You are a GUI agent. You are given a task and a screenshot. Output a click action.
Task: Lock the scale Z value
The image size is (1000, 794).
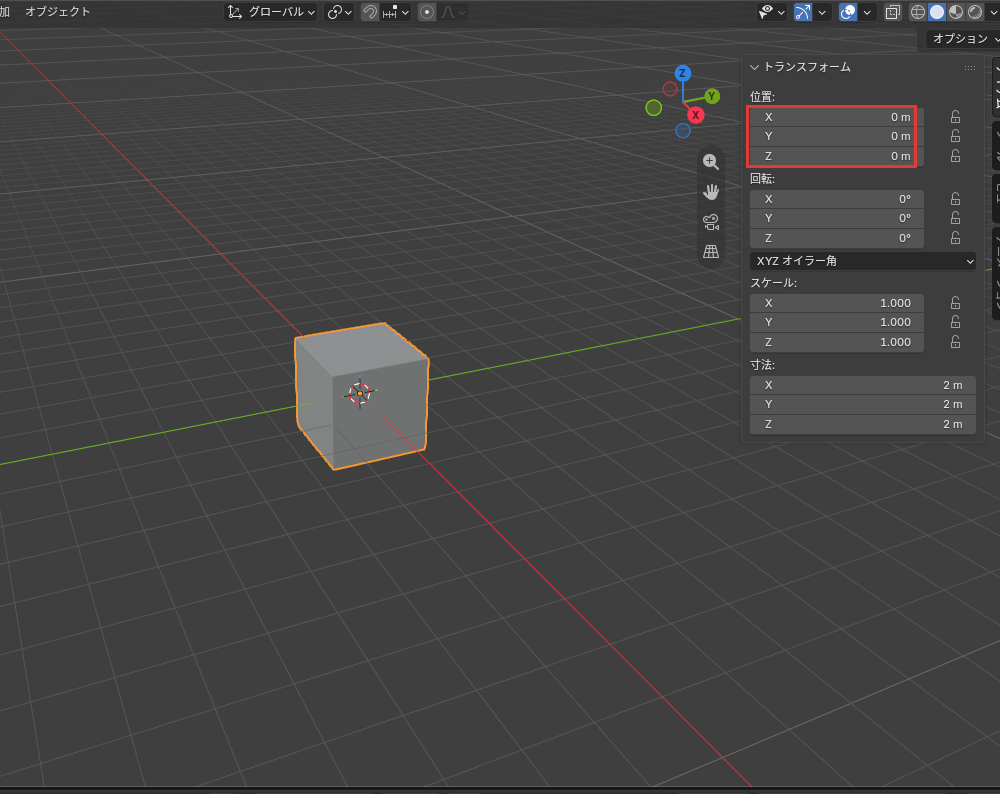pyautogui.click(x=955, y=342)
